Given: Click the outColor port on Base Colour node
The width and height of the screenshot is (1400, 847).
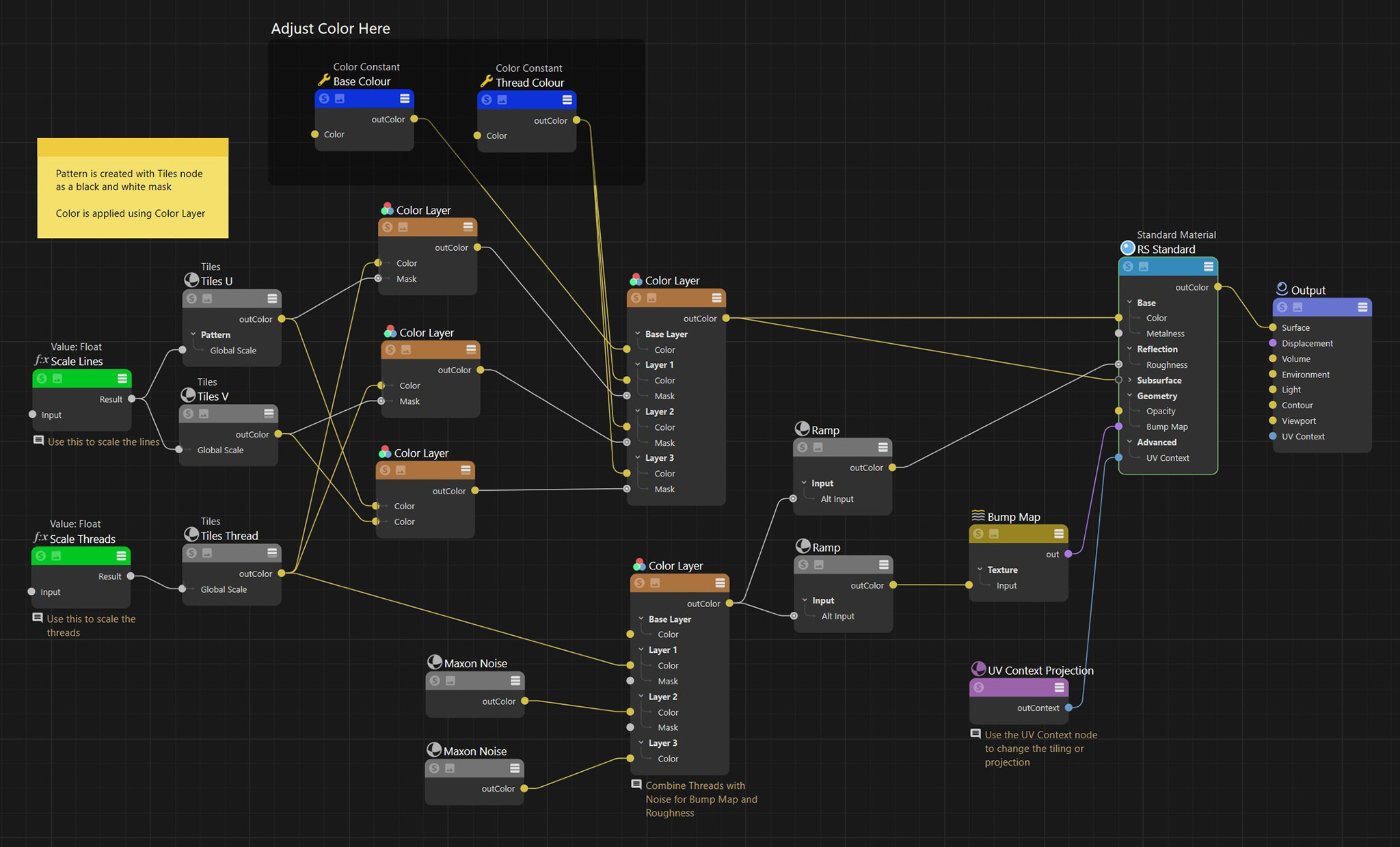Looking at the screenshot, I should [414, 119].
